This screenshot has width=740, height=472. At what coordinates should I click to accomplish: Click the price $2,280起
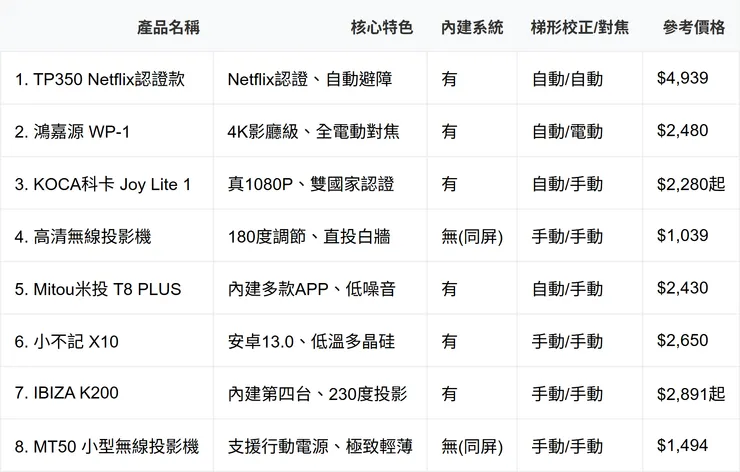coord(691,184)
